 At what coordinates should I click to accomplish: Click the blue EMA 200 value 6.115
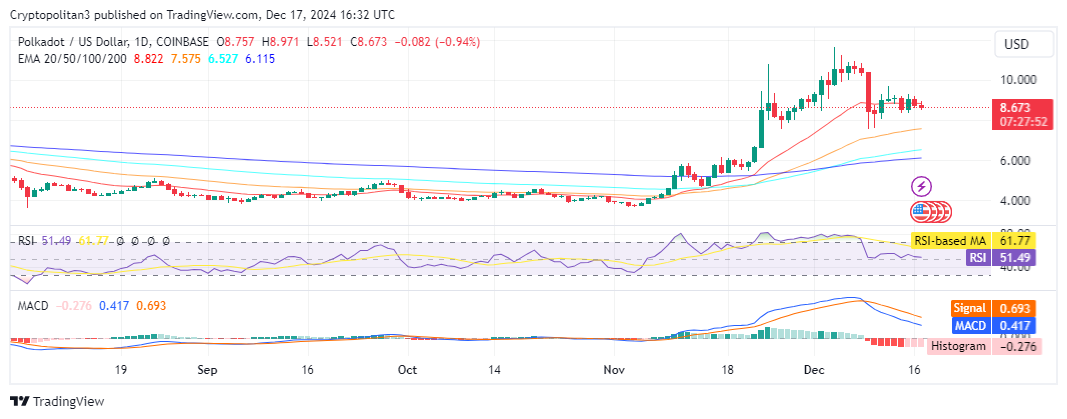click(x=260, y=58)
